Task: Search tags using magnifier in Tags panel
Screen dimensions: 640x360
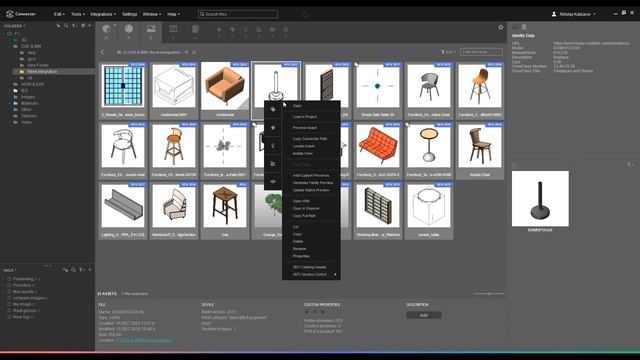Action: 73,270
